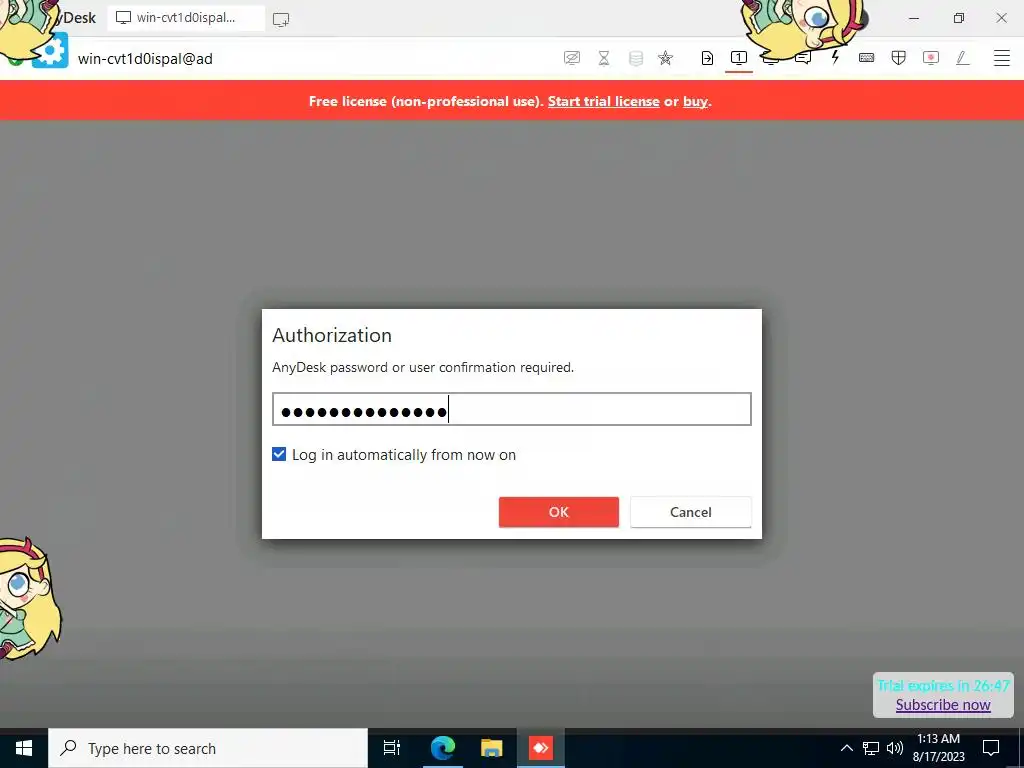
Task: Click AnyDesk icon in taskbar
Action: pos(541,748)
